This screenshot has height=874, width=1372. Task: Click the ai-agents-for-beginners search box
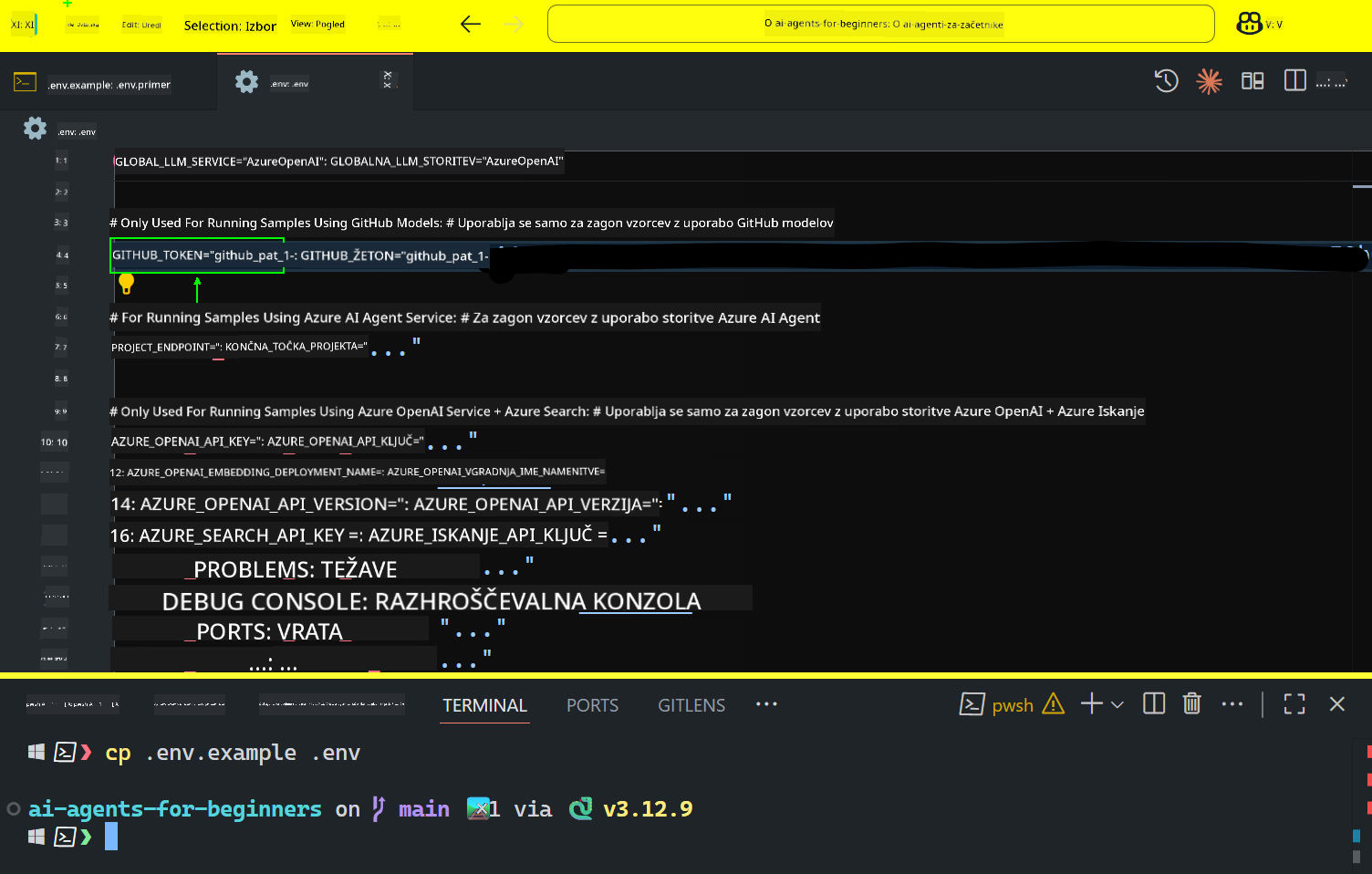tap(880, 24)
